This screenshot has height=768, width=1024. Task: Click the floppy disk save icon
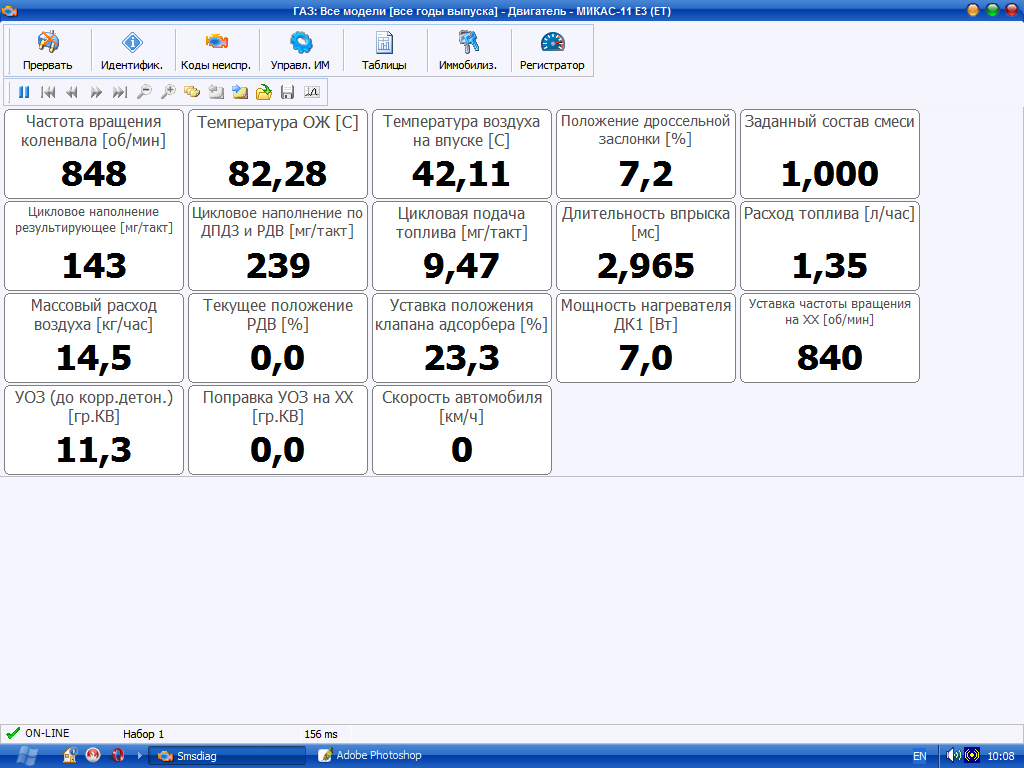click(288, 92)
